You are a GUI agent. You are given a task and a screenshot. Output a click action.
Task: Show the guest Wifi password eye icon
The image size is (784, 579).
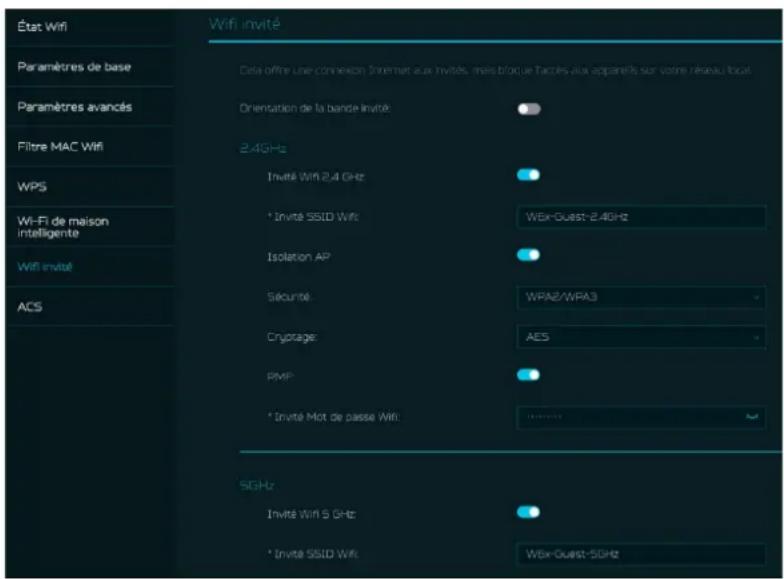pos(752,416)
